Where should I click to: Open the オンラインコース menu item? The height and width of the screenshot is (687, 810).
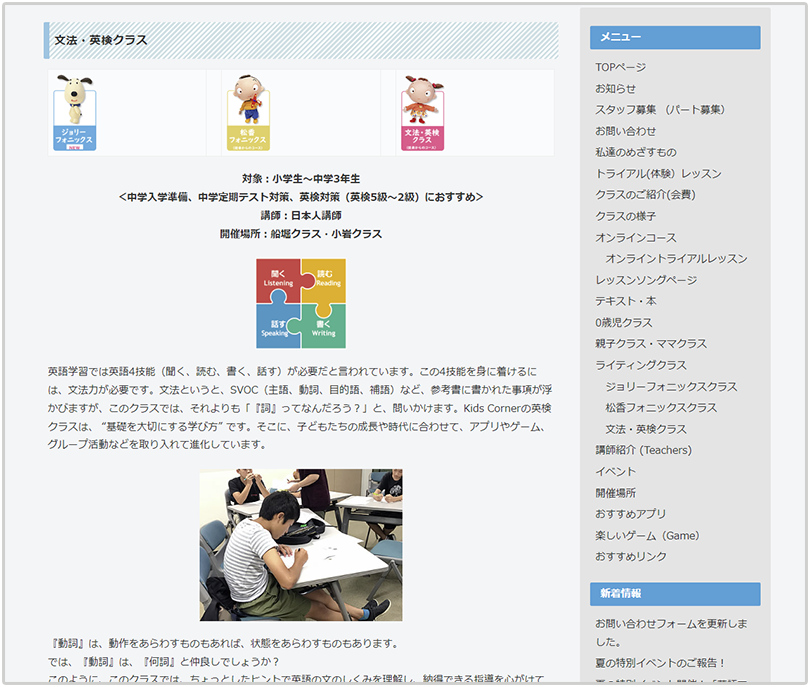[635, 237]
